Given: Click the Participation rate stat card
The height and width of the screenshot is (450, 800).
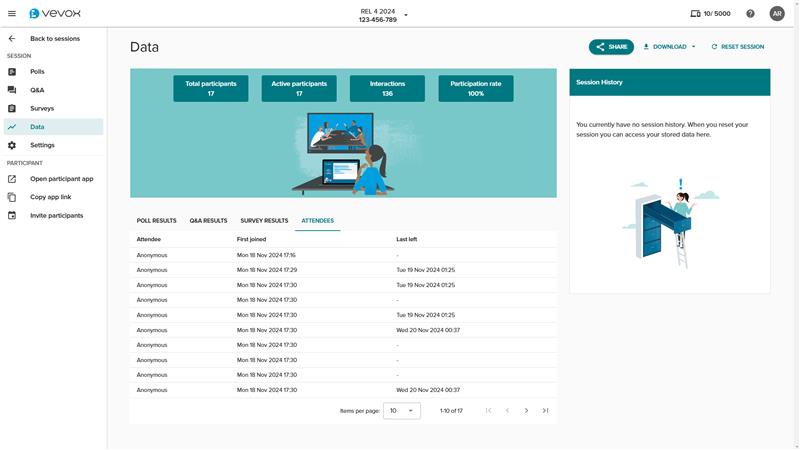Looking at the screenshot, I should click(476, 89).
